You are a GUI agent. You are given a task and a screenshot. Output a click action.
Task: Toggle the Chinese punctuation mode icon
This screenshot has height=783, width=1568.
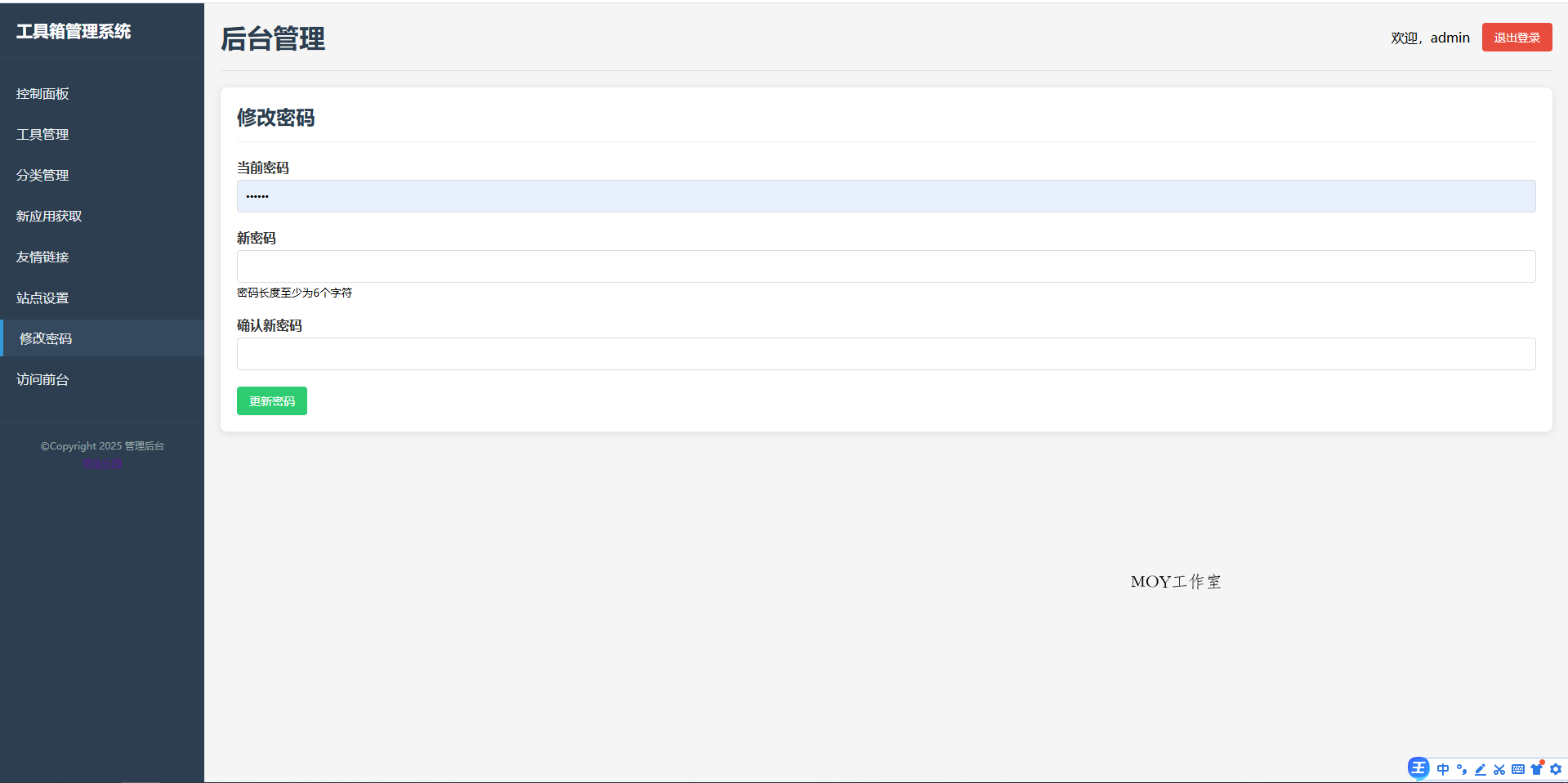[1462, 769]
